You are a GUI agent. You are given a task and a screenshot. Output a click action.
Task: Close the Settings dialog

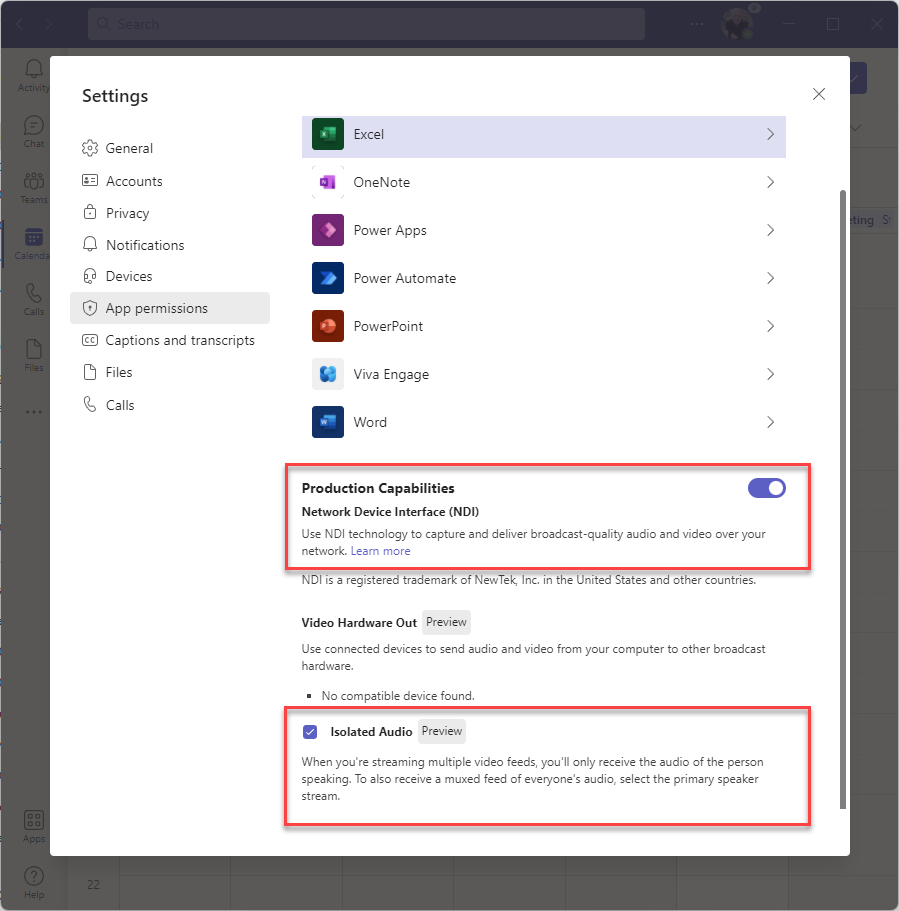point(819,94)
